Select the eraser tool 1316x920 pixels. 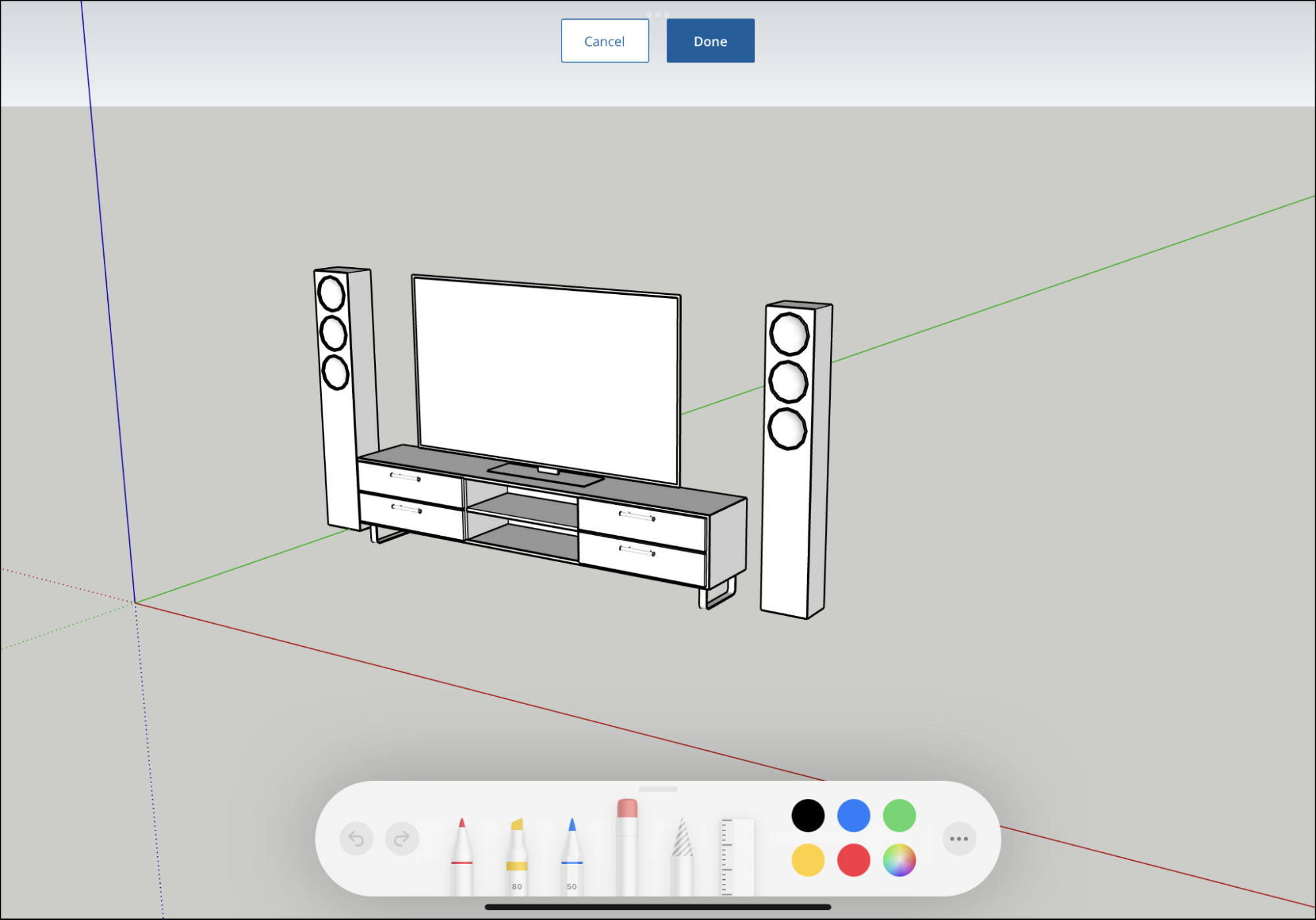tap(627, 848)
